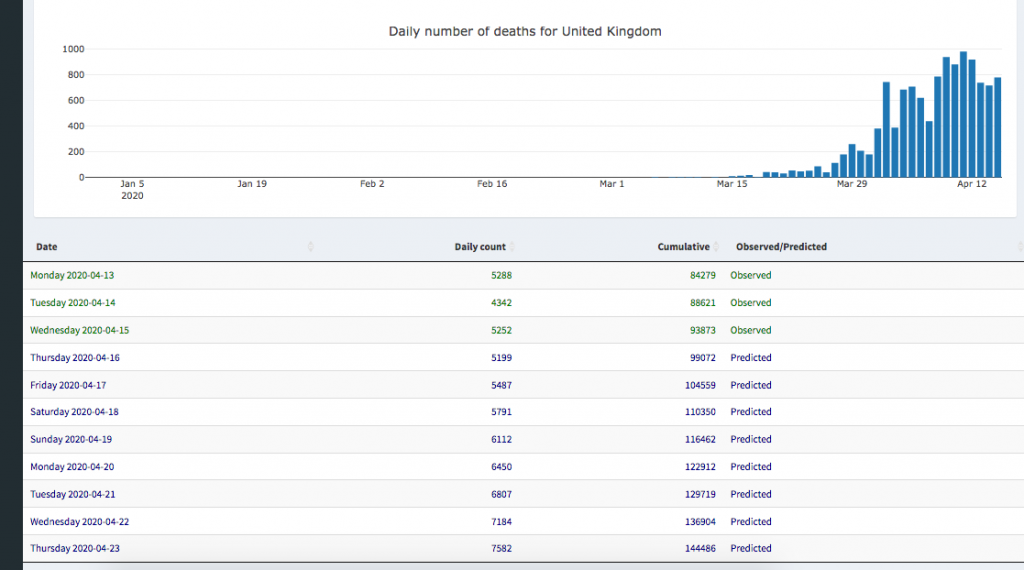This screenshot has height=570, width=1024.
Task: Select the Thursday 2020-04-23 row date
Action: click(x=75, y=548)
